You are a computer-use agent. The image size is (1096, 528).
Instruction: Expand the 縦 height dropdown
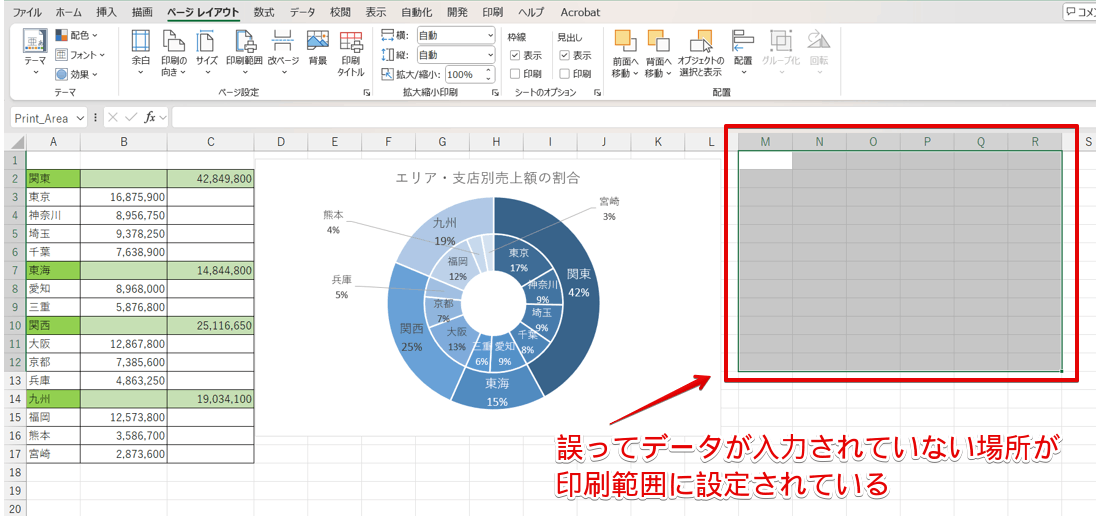[490, 55]
